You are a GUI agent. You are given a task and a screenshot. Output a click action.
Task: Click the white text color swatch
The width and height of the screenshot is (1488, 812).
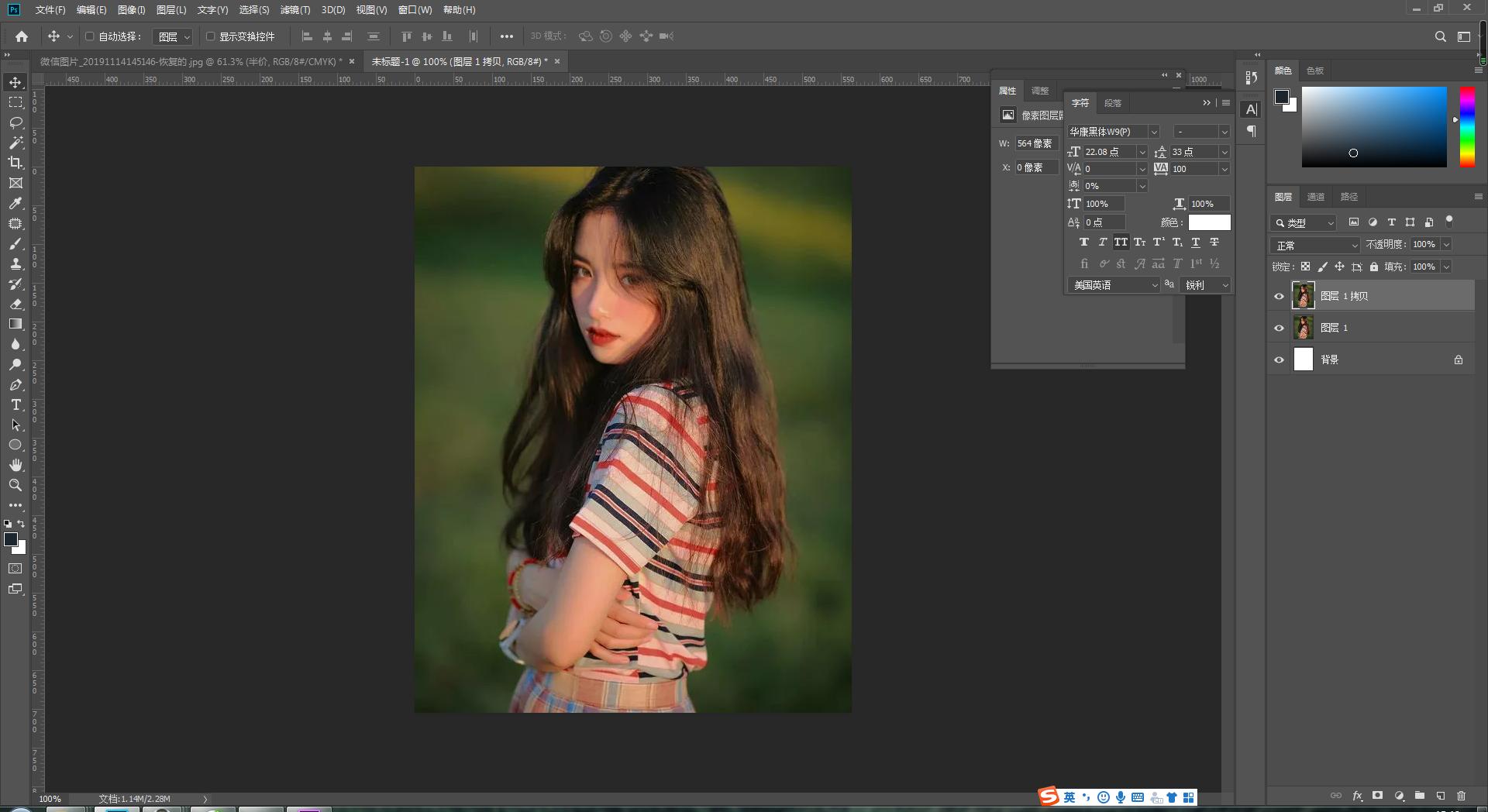click(x=1209, y=222)
